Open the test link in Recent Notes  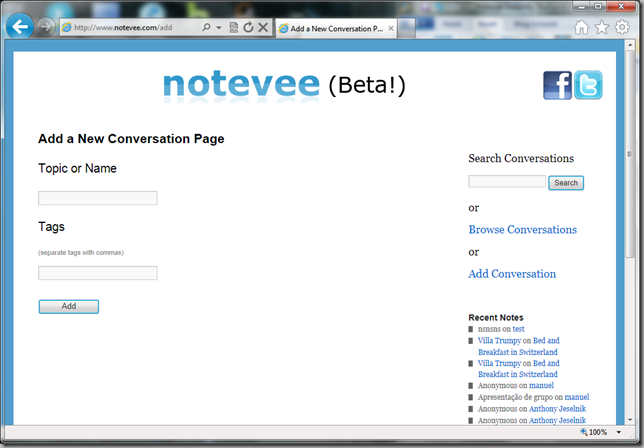[518, 329]
